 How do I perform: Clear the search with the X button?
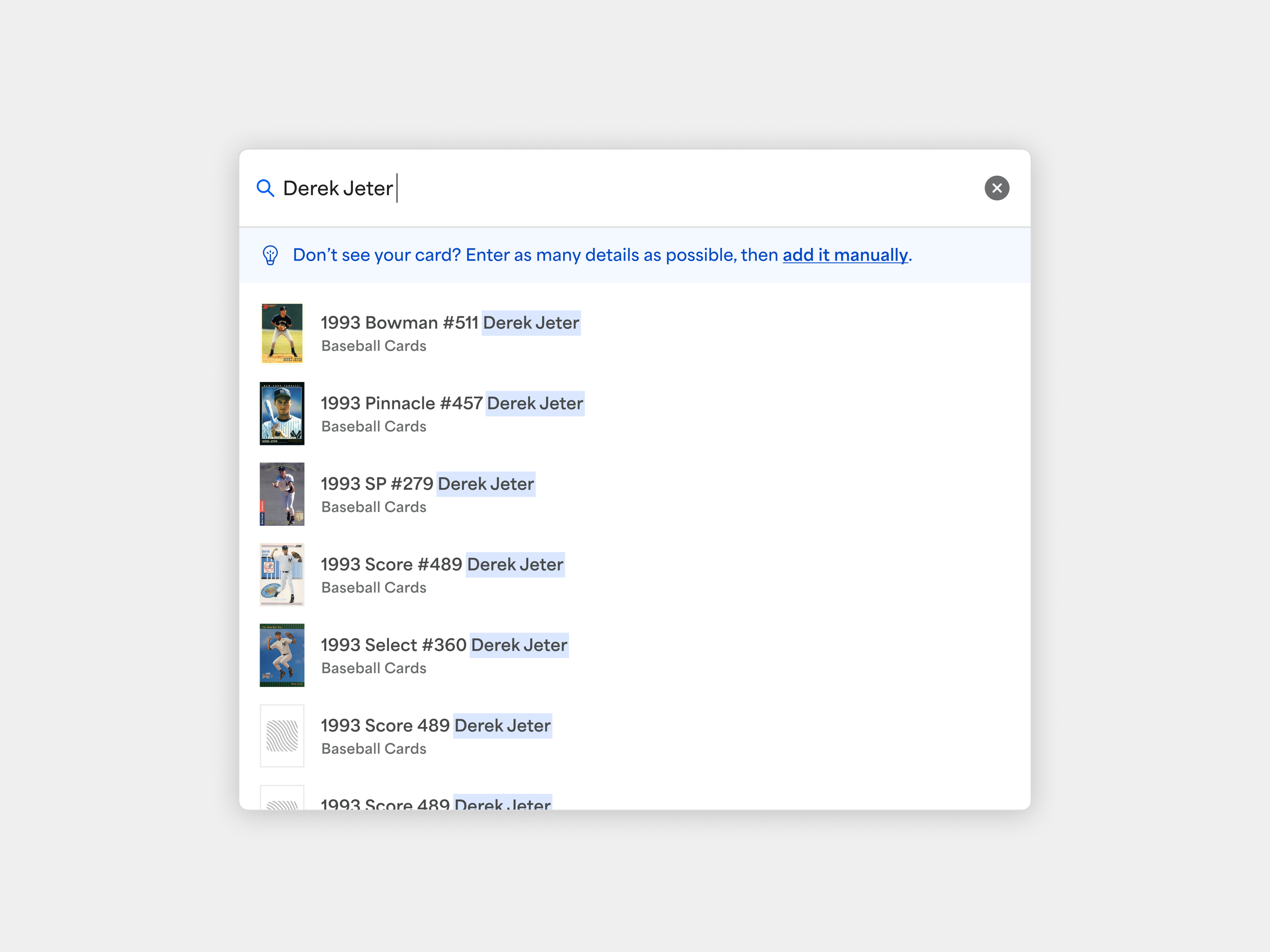(997, 188)
